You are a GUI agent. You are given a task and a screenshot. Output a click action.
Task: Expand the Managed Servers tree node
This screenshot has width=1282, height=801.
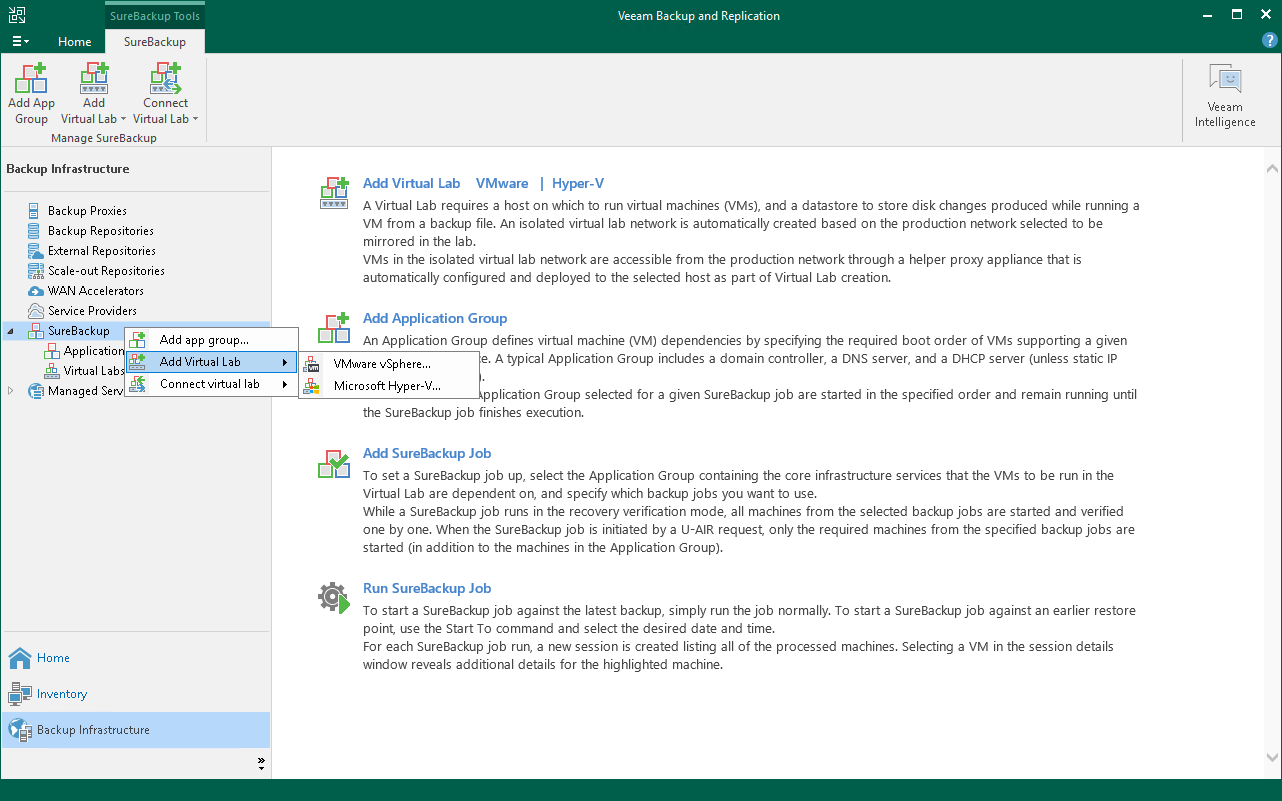[11, 391]
